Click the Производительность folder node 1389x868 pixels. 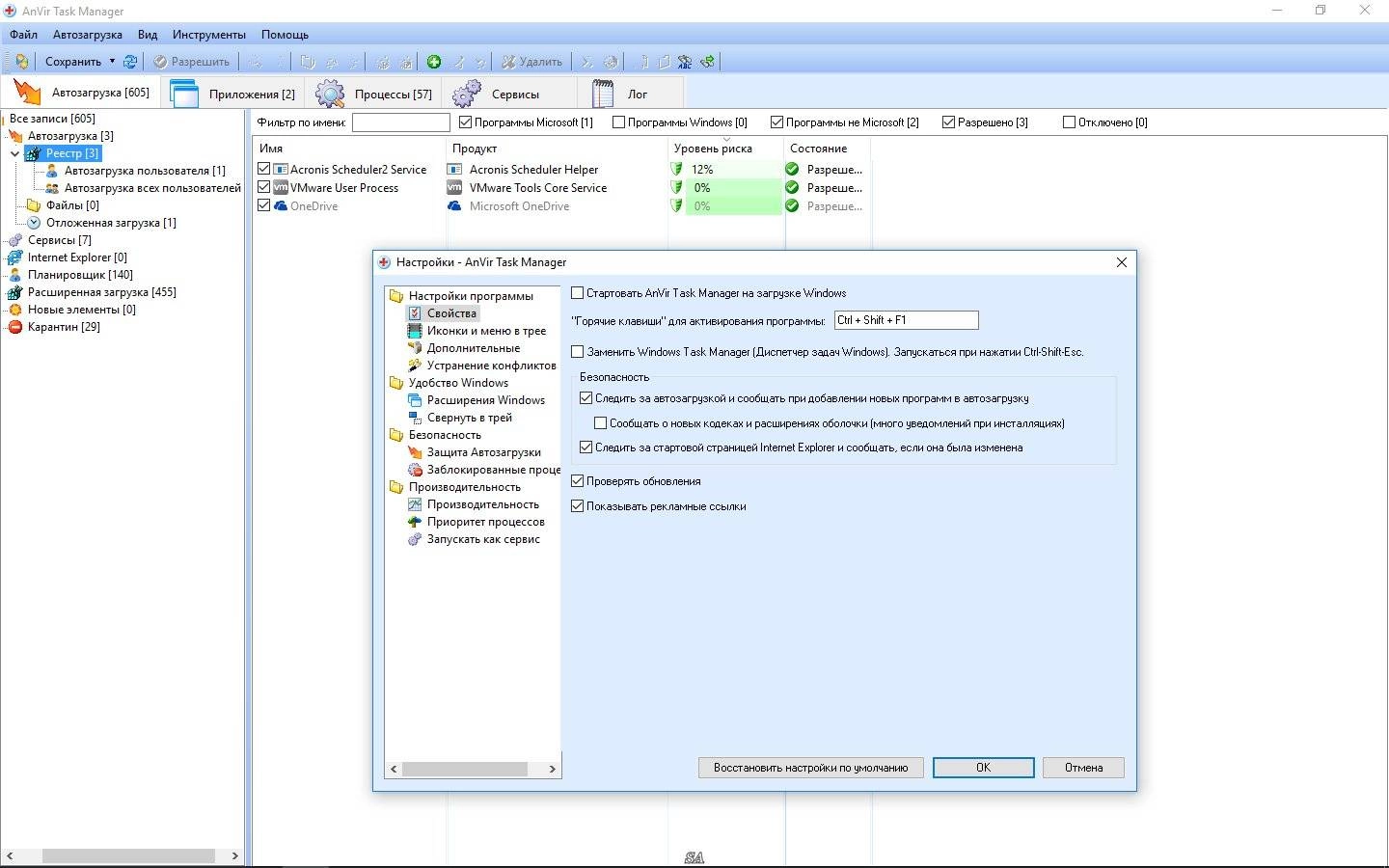click(x=465, y=487)
